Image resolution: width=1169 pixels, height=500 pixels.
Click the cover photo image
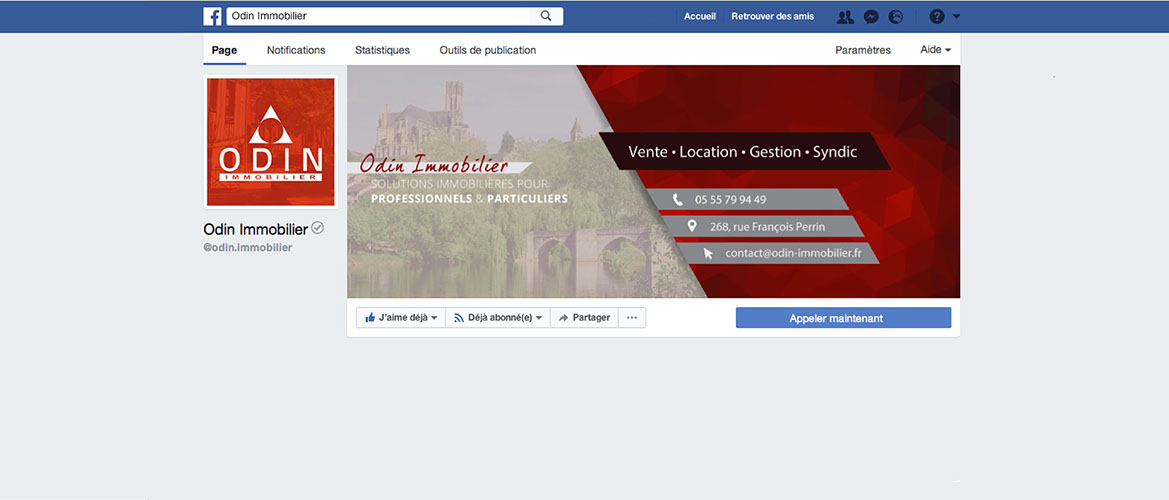pos(654,182)
